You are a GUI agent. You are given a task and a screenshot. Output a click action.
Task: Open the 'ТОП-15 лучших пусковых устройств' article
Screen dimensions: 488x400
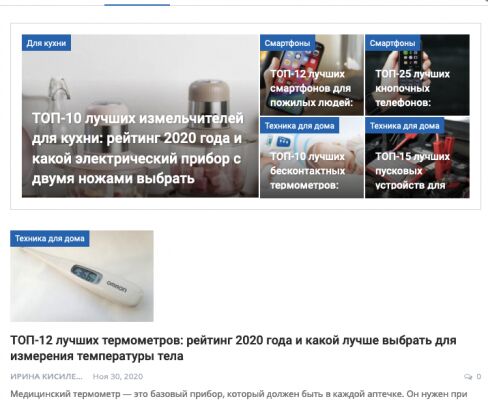click(x=412, y=171)
